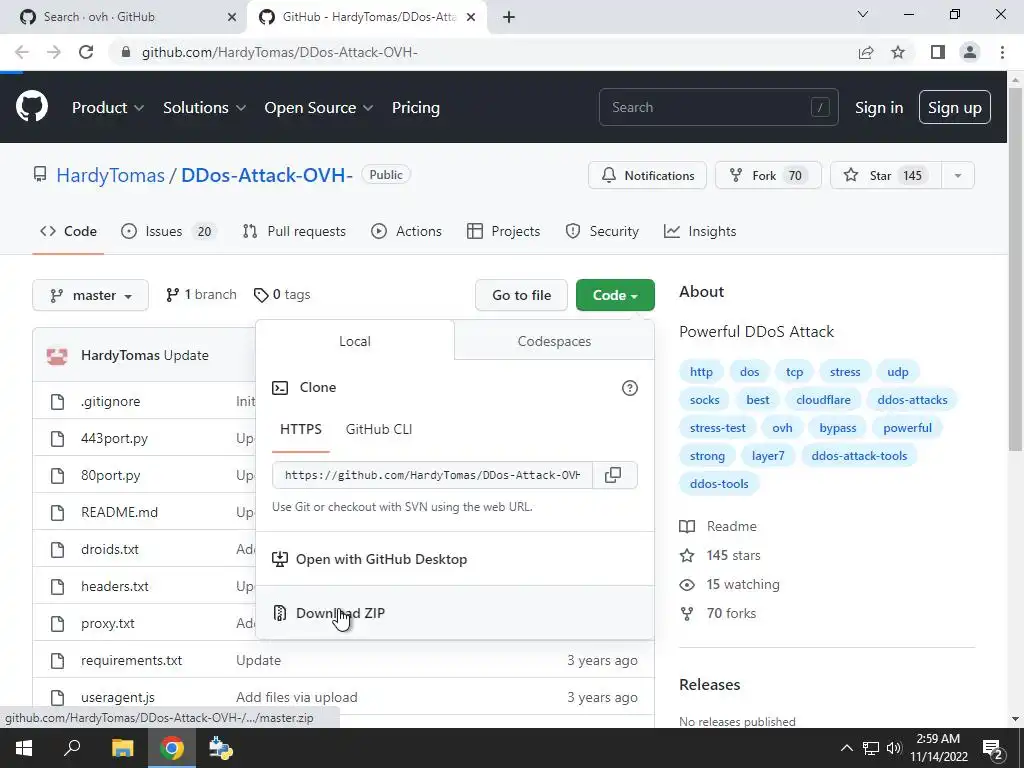Show hidden tray icons chevron

pyautogui.click(x=846, y=748)
